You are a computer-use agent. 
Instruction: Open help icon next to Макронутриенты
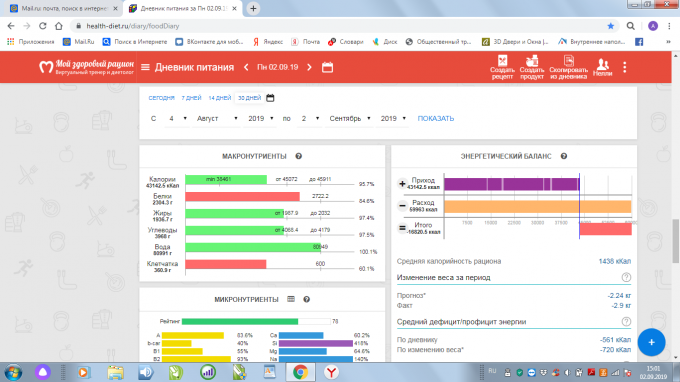click(298, 156)
